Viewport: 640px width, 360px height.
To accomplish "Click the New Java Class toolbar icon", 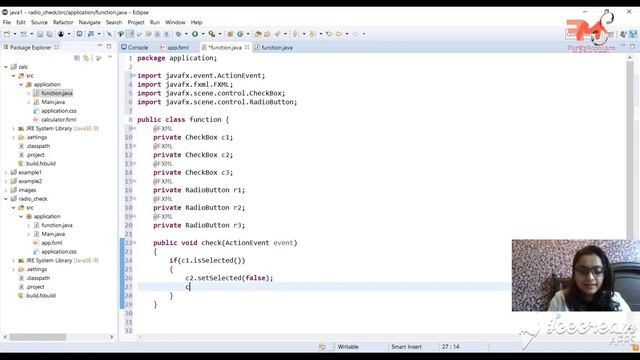I will [x=240, y=34].
